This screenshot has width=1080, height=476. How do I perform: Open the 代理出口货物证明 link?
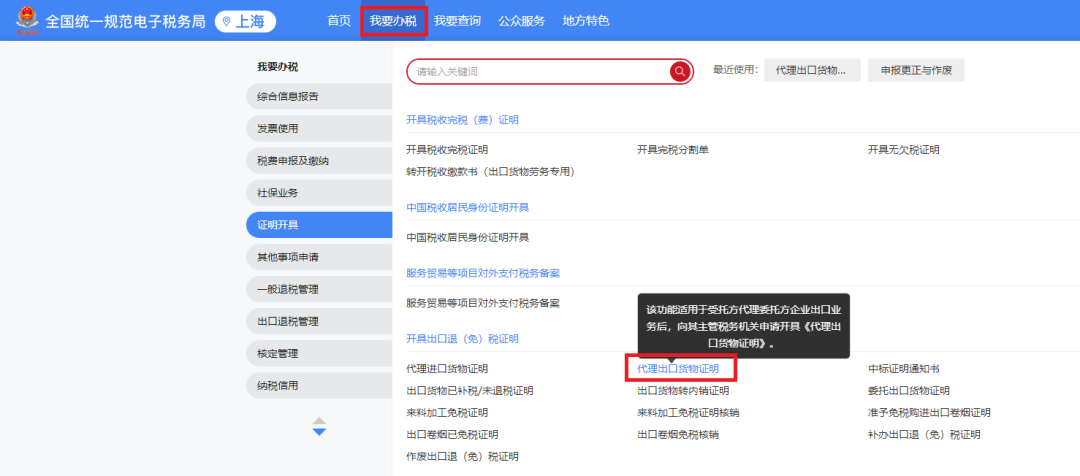(x=678, y=369)
